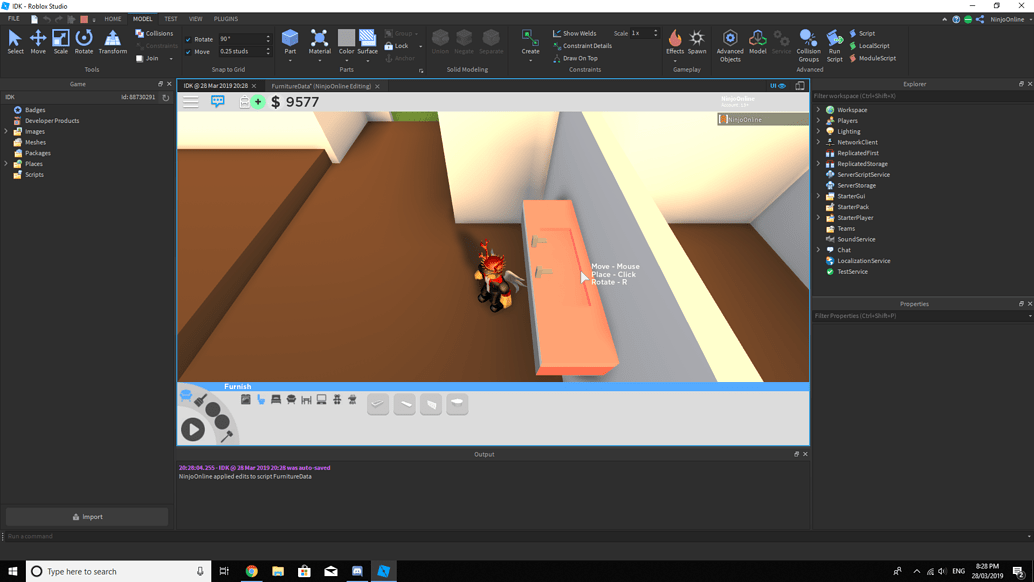Expand the ReplicatedStorage node
The image size is (1034, 582).
click(x=818, y=163)
